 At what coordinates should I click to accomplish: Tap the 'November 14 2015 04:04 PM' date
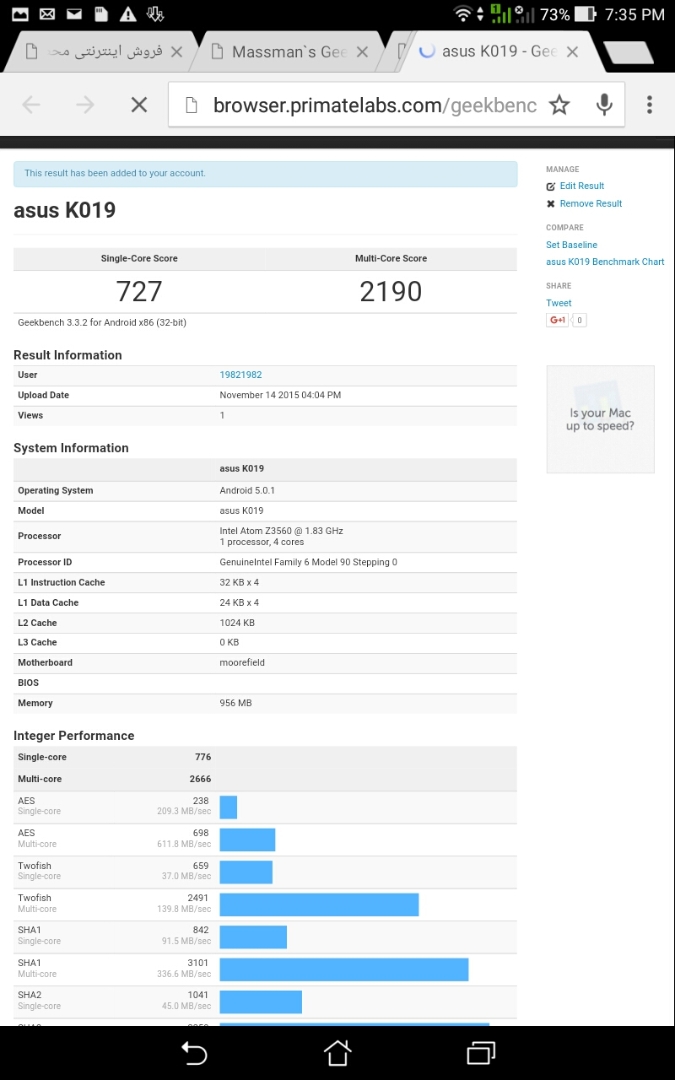tap(280, 395)
